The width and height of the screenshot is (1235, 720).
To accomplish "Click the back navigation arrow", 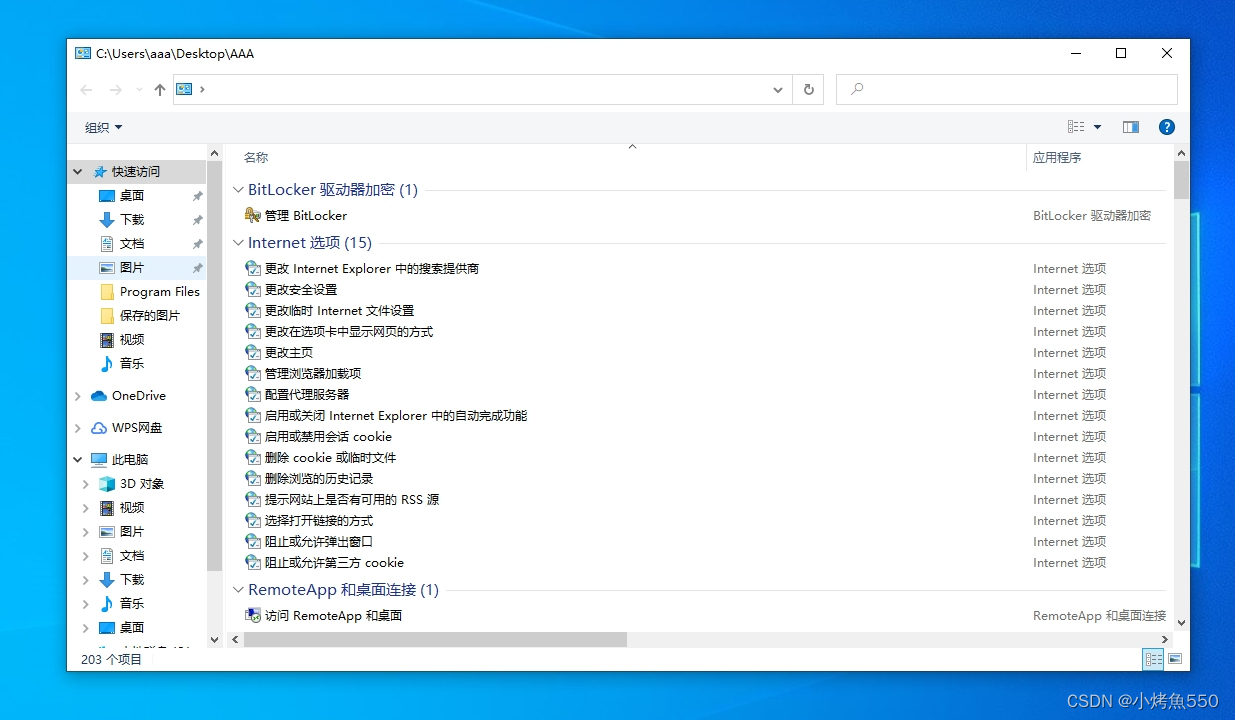I will [86, 89].
